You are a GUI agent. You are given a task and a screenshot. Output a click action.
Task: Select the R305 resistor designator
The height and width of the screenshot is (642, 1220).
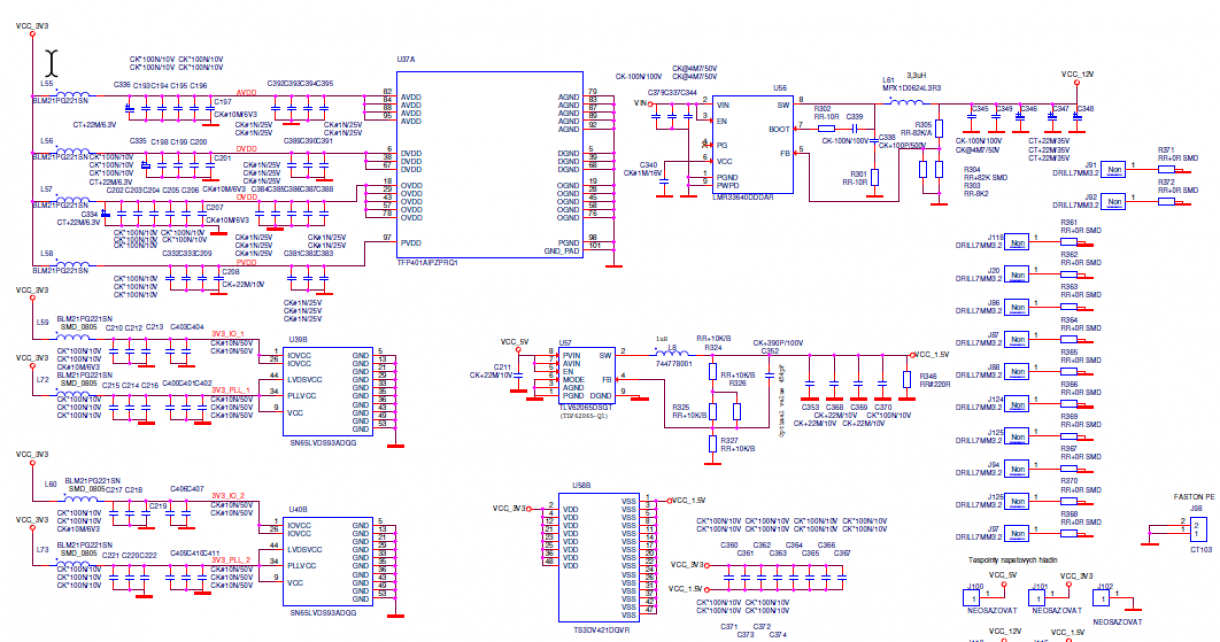(923, 125)
